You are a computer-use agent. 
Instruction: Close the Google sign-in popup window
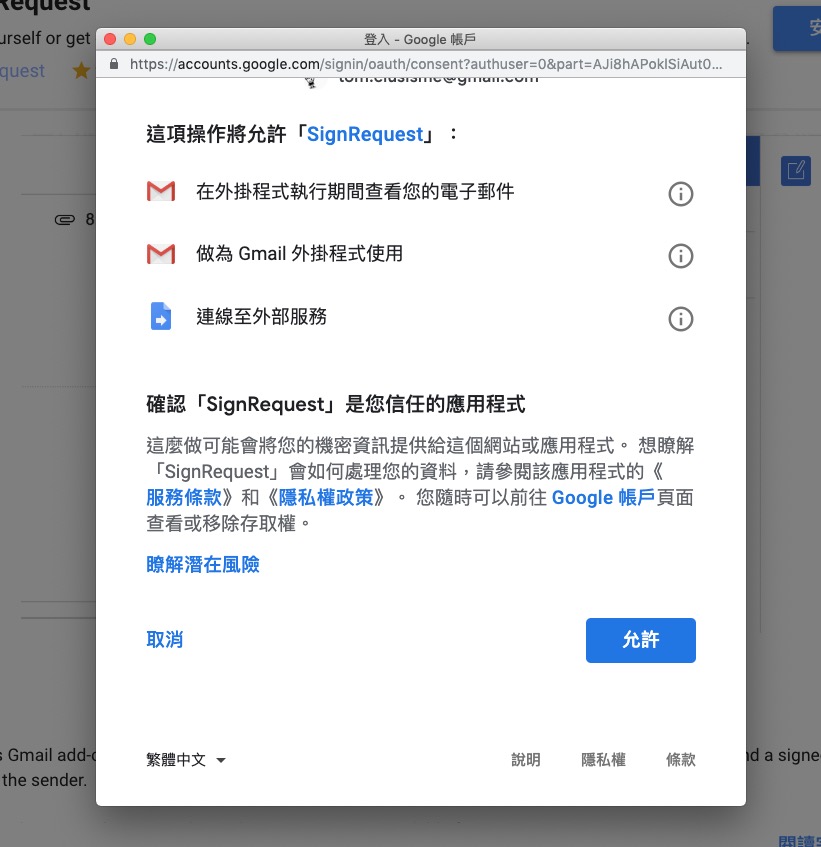point(110,39)
